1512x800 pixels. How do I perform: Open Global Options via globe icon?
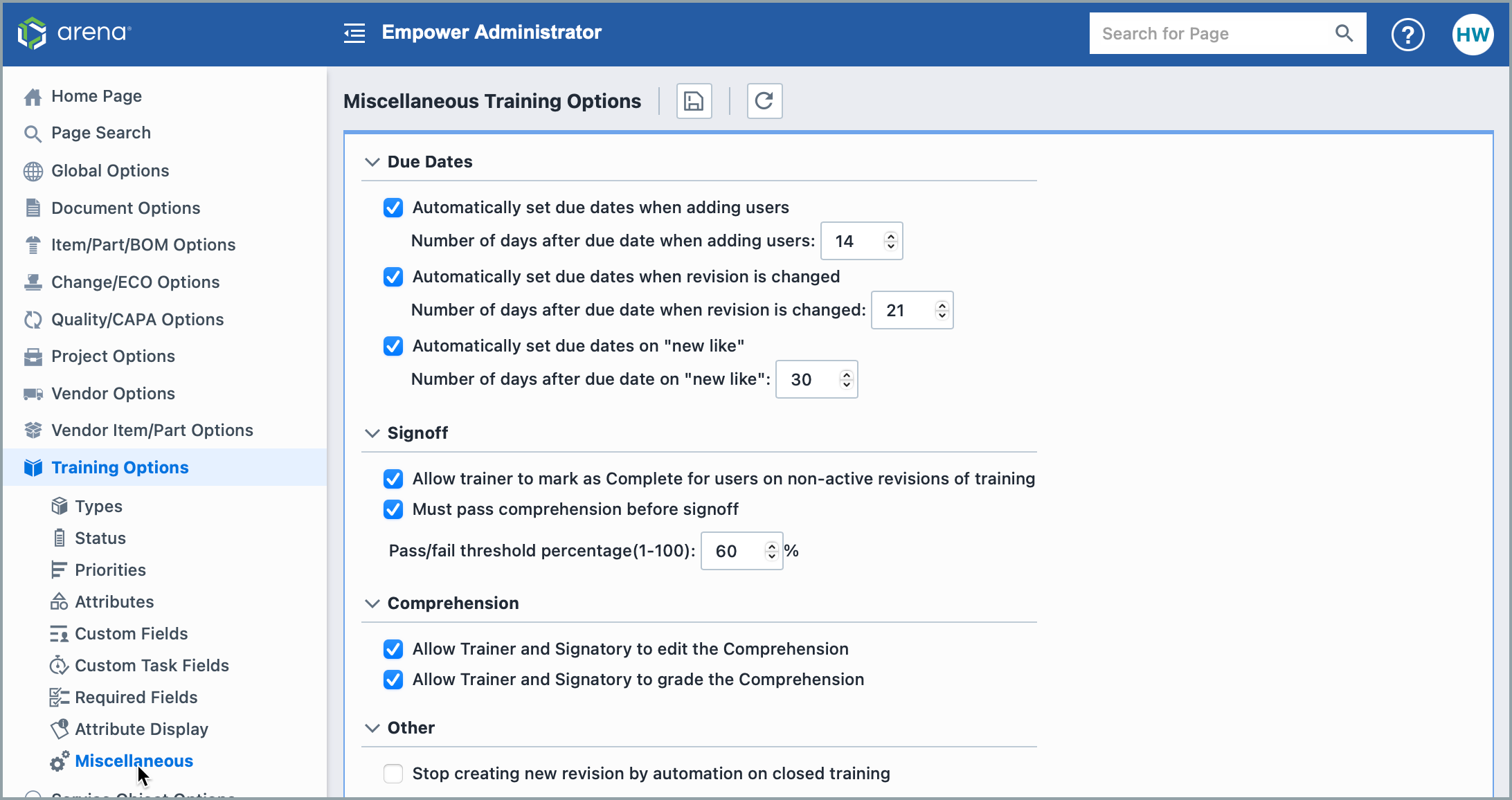tap(33, 171)
